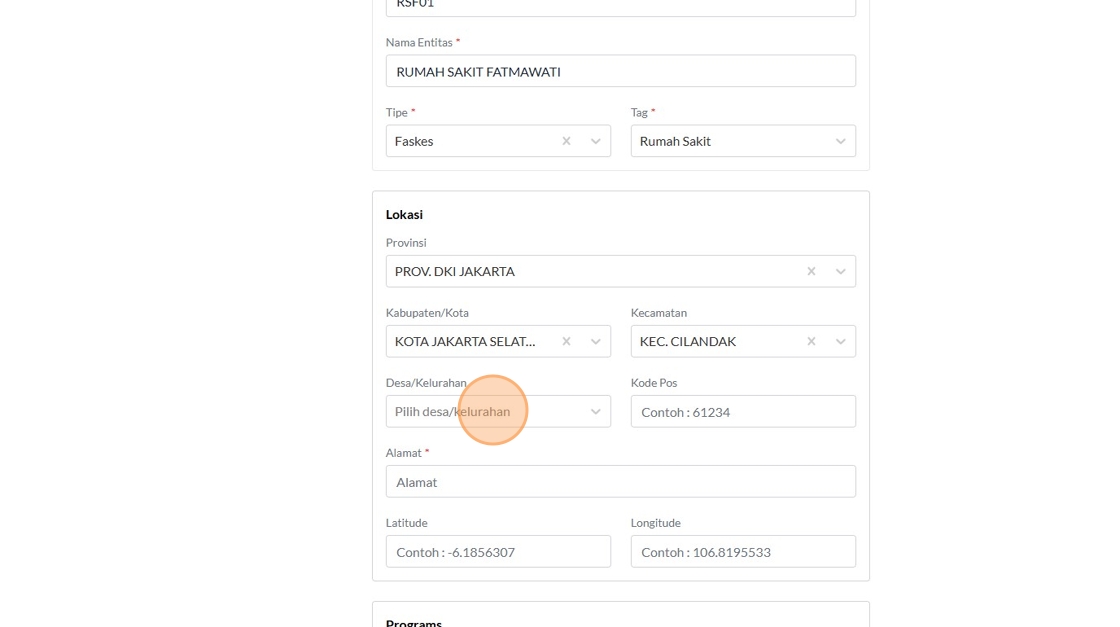Image resolution: width=1120 pixels, height=627 pixels.
Task: Click the "PROV. DKI JAKARTA" selected value
Action: point(455,271)
